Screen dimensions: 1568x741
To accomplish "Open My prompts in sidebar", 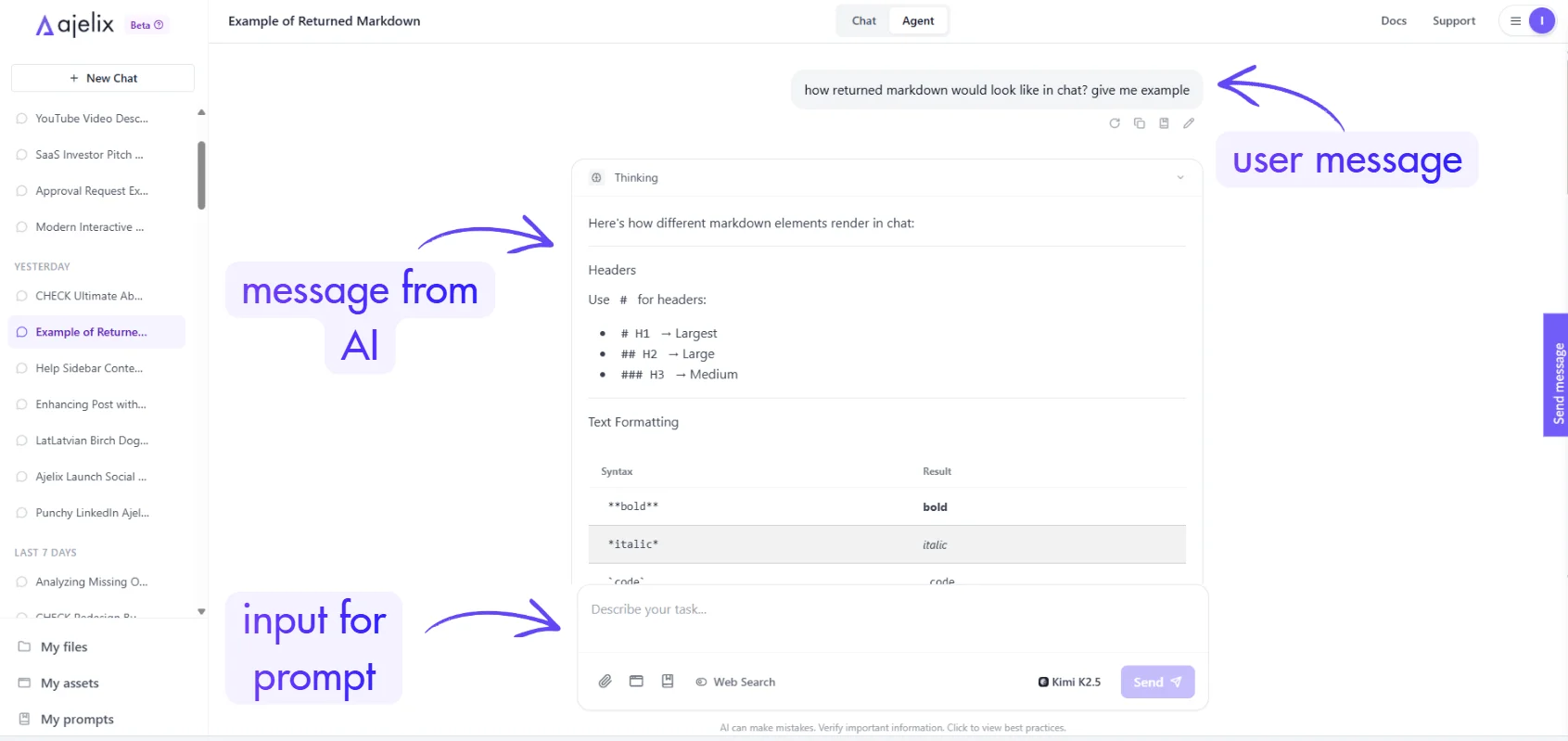I will [77, 720].
